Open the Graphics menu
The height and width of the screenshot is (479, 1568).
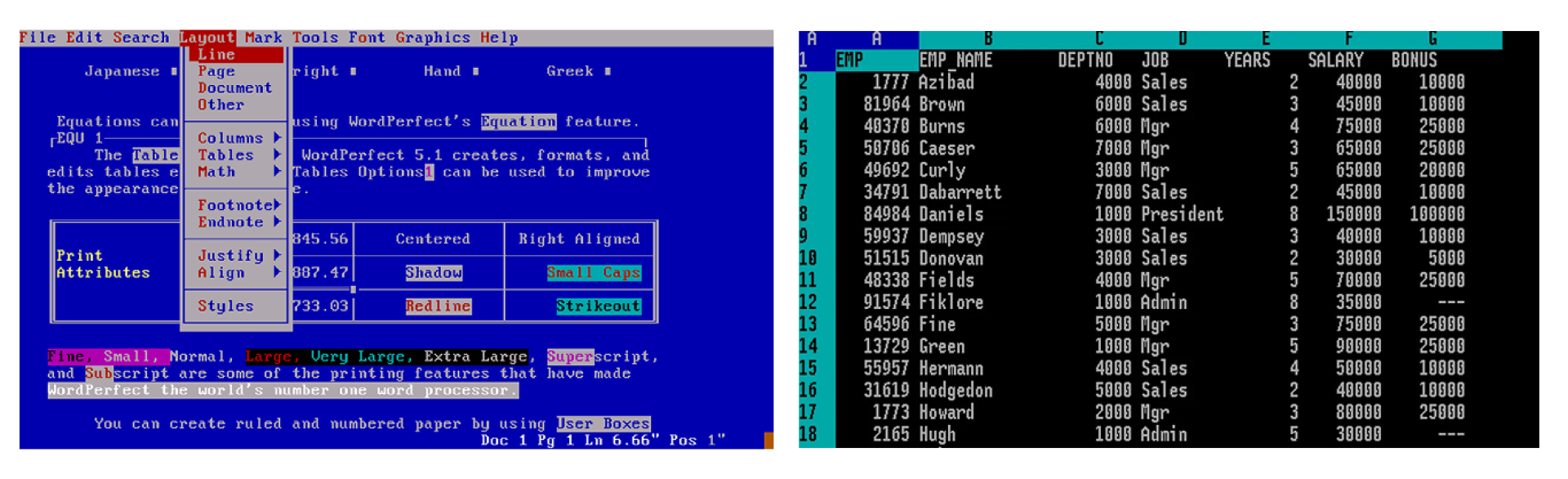pyautogui.click(x=433, y=38)
